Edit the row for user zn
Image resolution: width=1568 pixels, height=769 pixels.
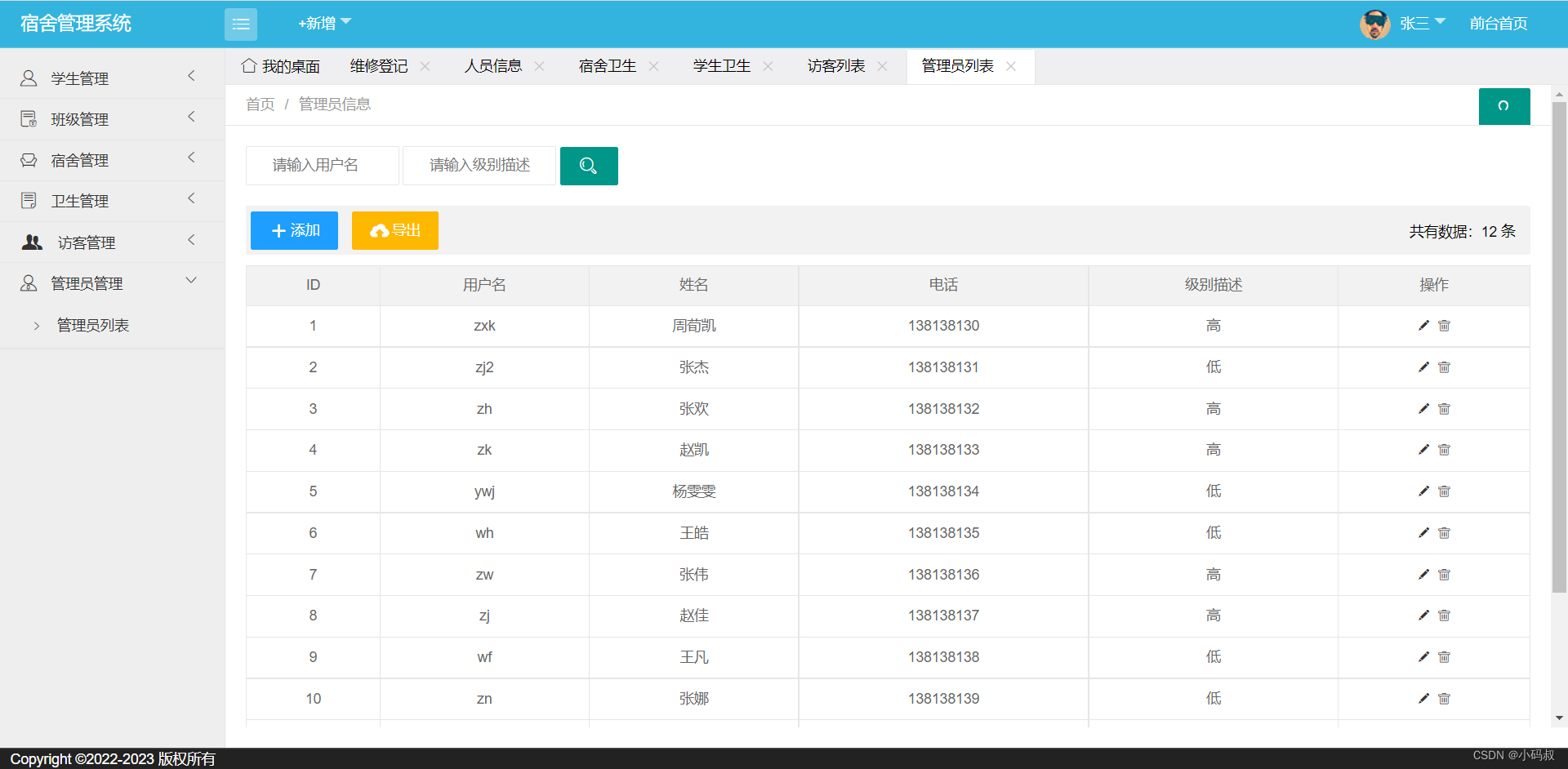(1423, 699)
